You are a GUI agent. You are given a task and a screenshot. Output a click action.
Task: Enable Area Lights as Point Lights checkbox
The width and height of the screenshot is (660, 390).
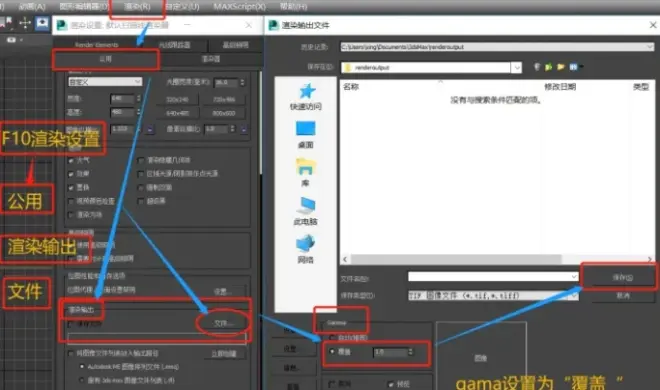[x=141, y=174]
